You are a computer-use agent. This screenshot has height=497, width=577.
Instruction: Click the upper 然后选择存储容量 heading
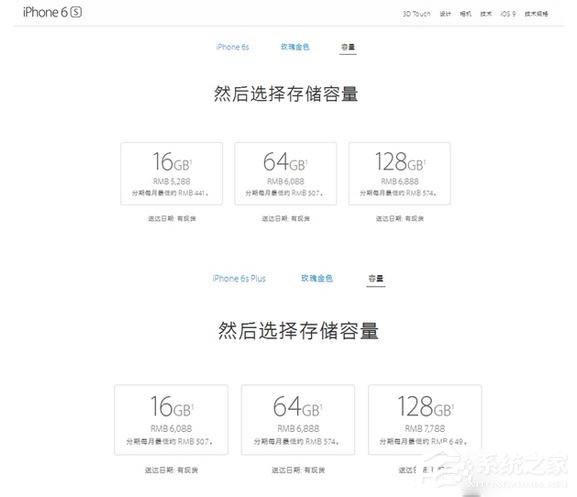coord(286,94)
